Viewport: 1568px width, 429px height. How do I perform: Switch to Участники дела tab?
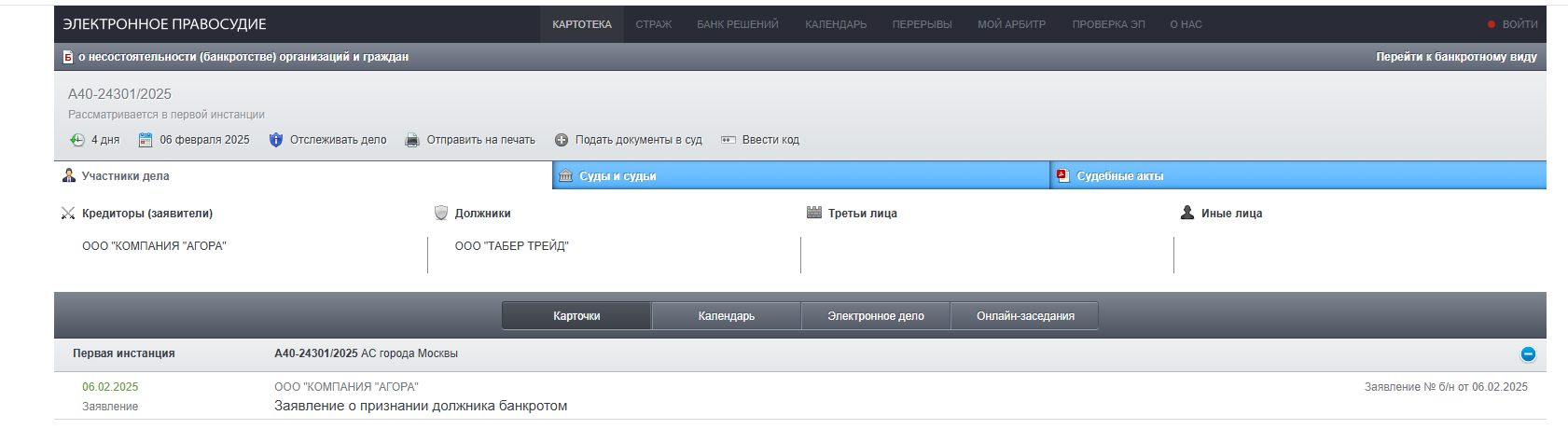tap(303, 175)
